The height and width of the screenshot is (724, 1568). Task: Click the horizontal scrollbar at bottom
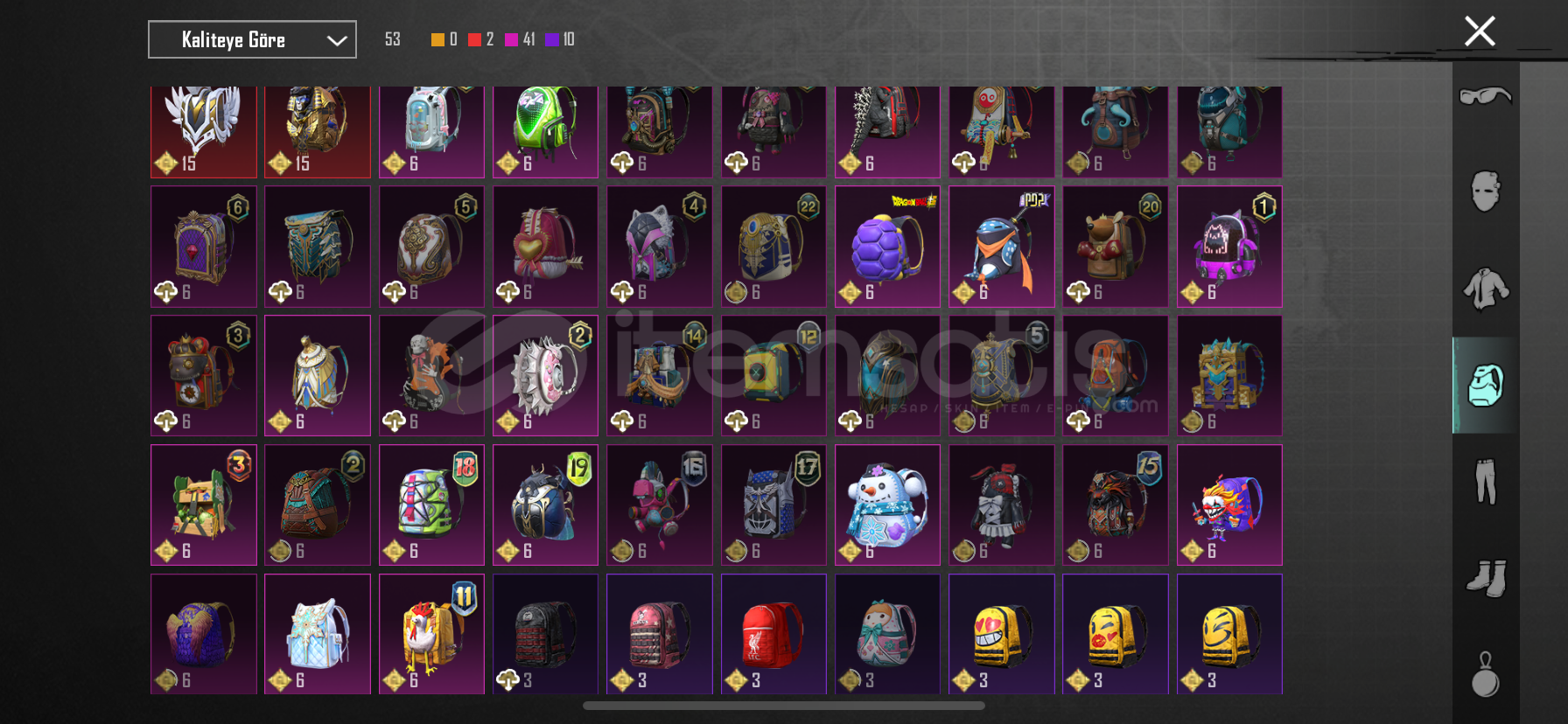point(784,706)
